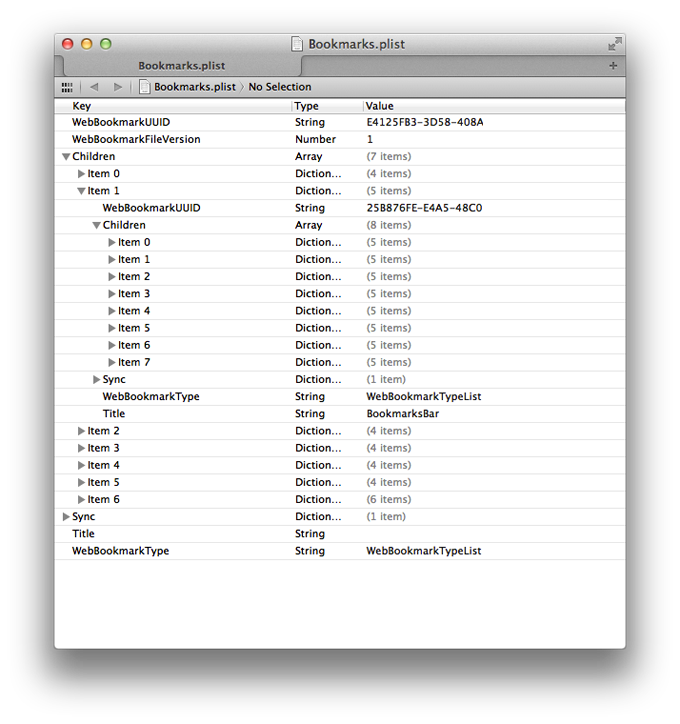Click No Selection in the jump bar
680x724 pixels.
point(280,87)
